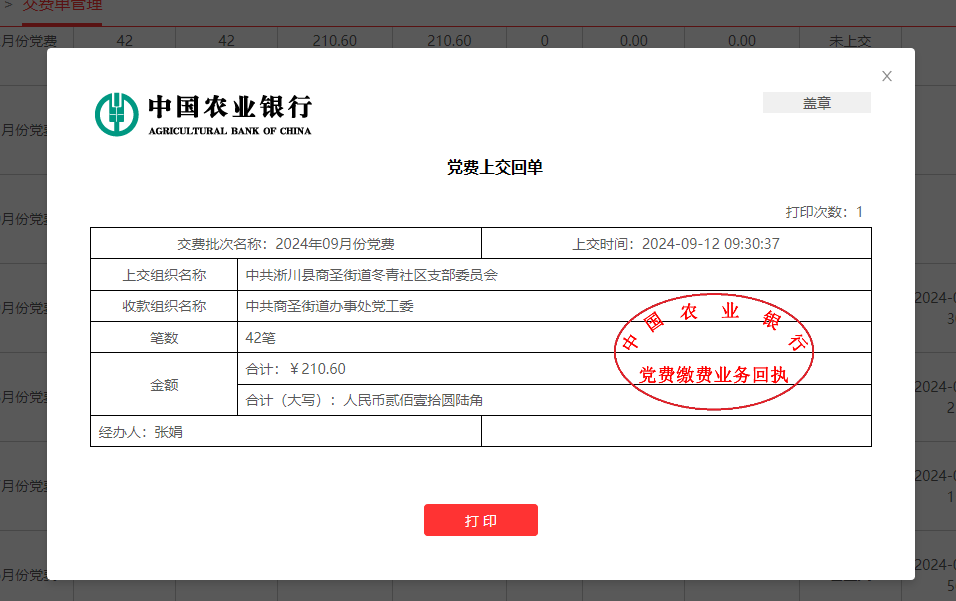This screenshot has height=601, width=956.
Task: Click the Agricultural Bank of China logo emblem
Action: pyautogui.click(x=116, y=114)
